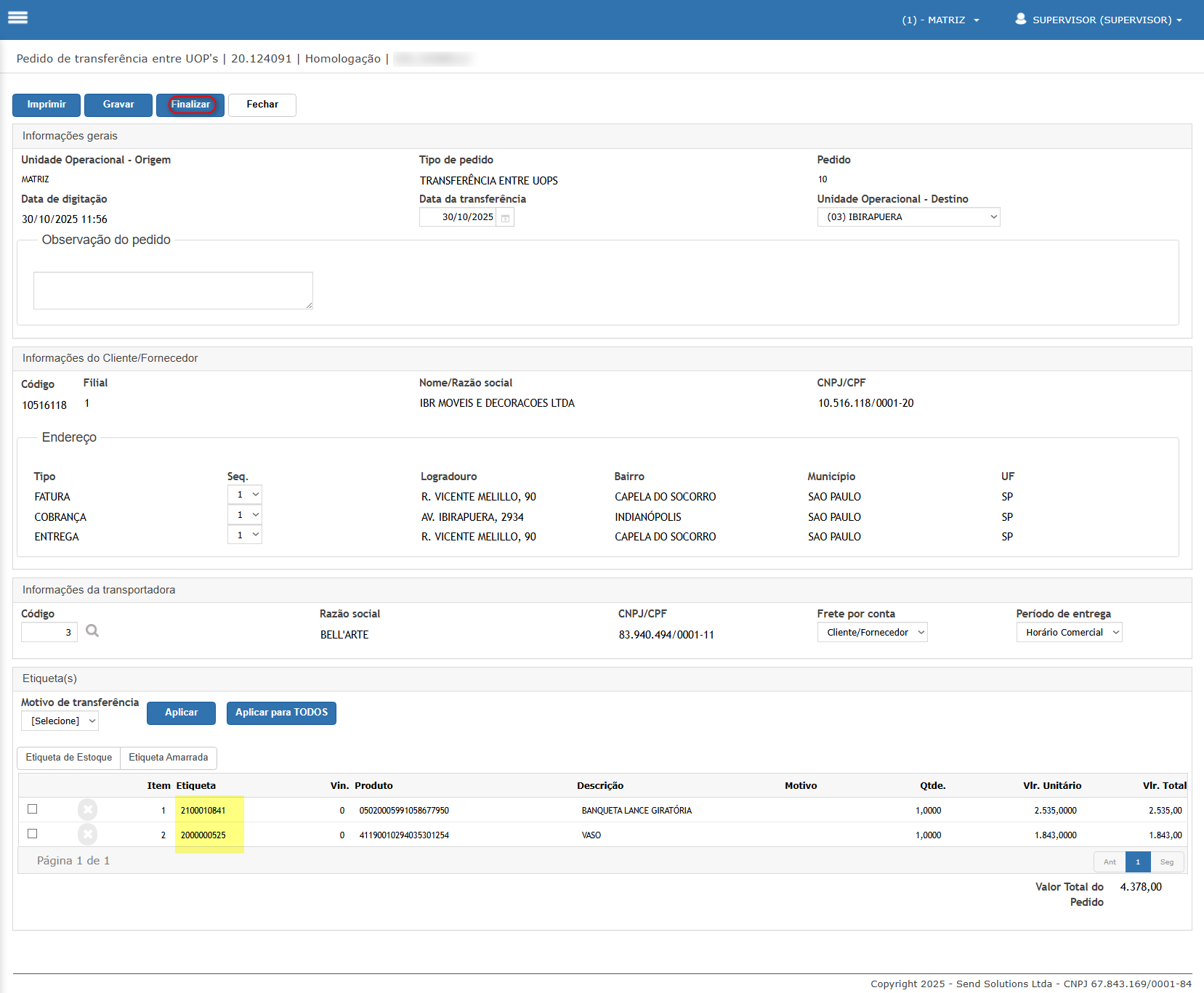Viewport: 1204px width, 993px height.
Task: Open the transfer date calendar picker
Action: [x=505, y=218]
